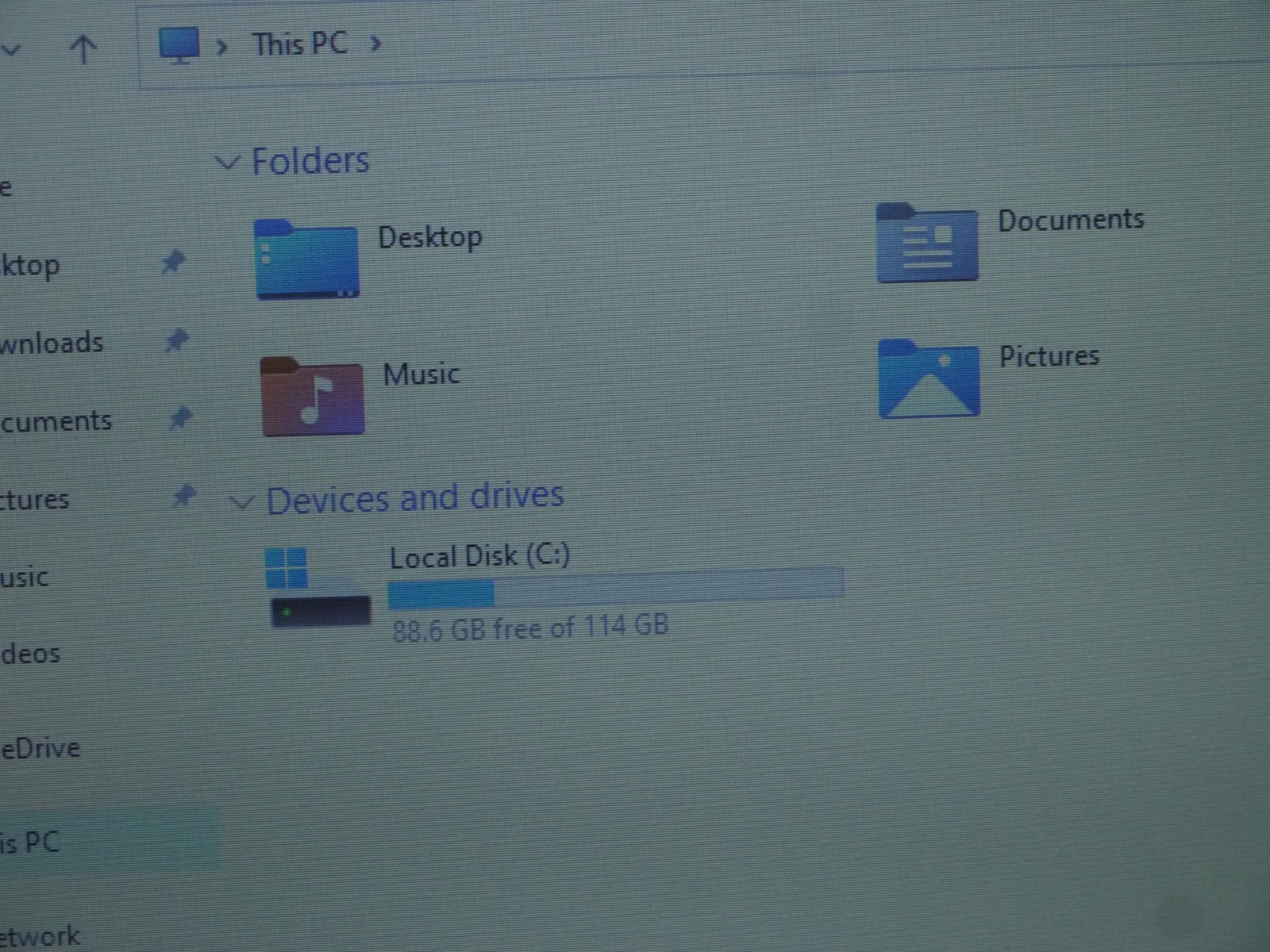Open the Documents folder icon

pos(927,242)
